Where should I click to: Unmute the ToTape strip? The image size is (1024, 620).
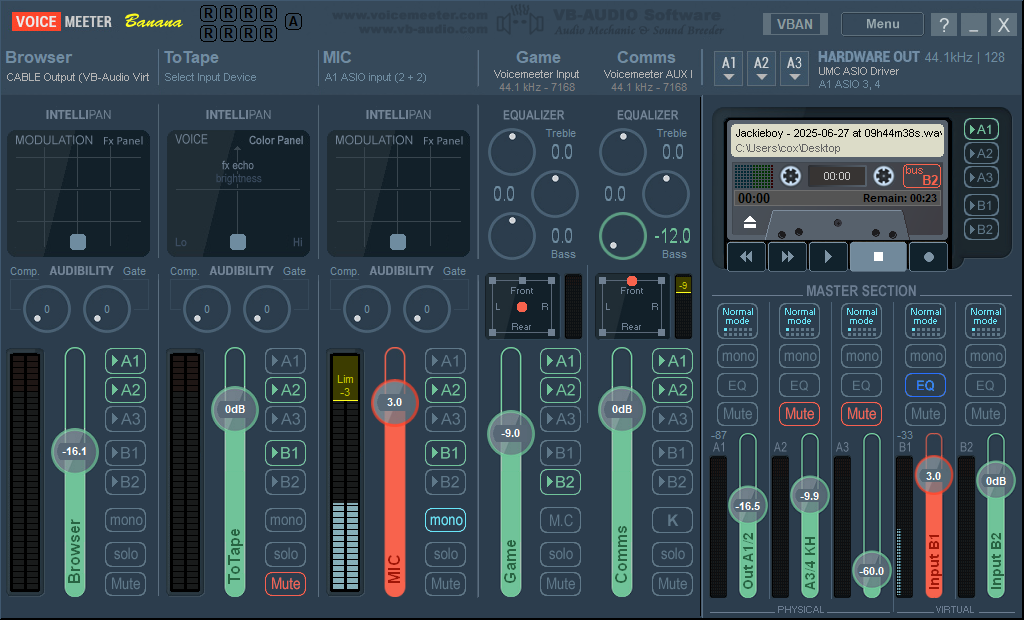285,583
